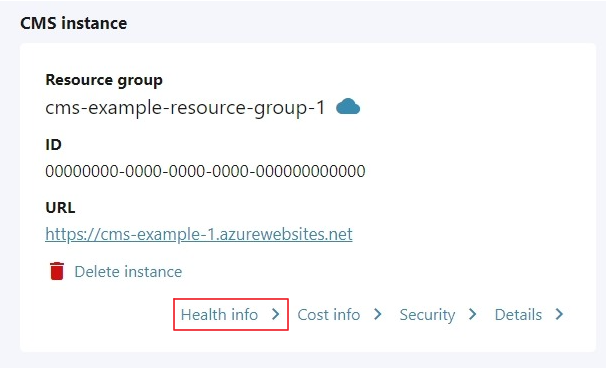Click the chevron arrow next to Health info
The height and width of the screenshot is (368, 606).
(275, 314)
